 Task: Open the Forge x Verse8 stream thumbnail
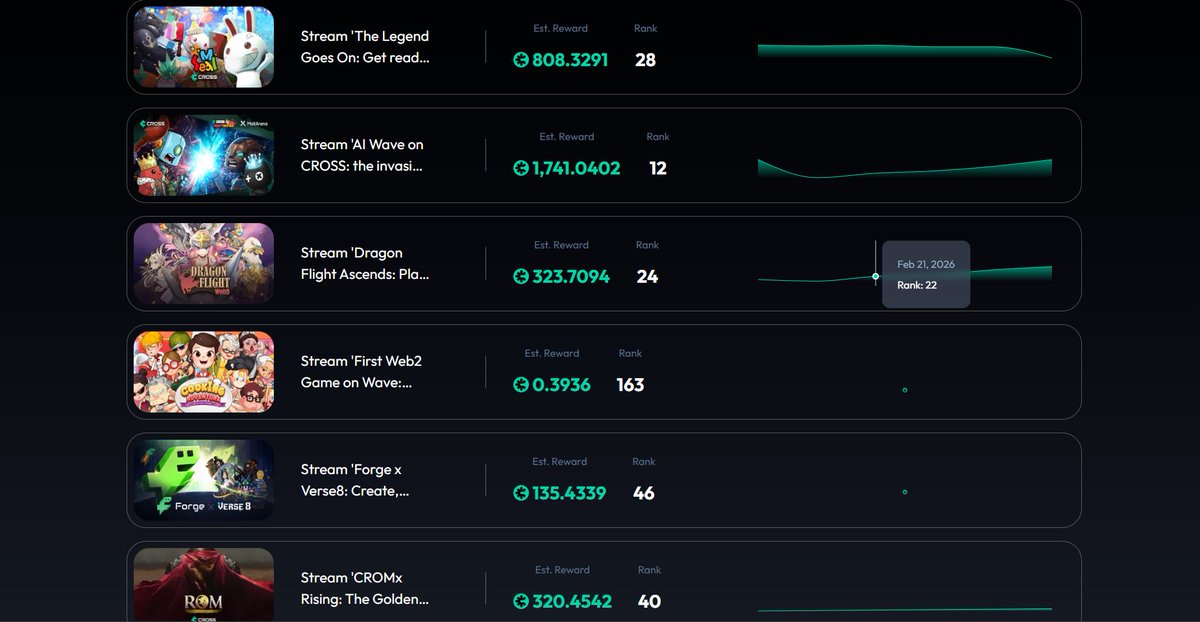[204, 480]
